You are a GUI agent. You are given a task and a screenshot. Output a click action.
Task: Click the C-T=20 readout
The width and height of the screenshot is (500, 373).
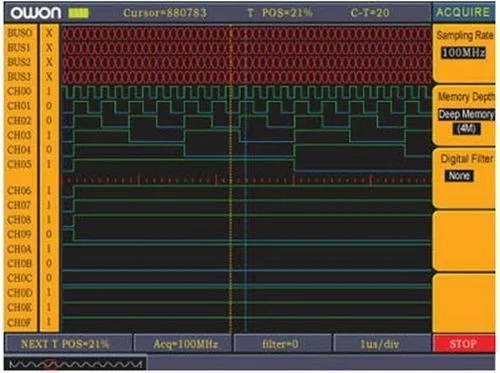point(370,13)
